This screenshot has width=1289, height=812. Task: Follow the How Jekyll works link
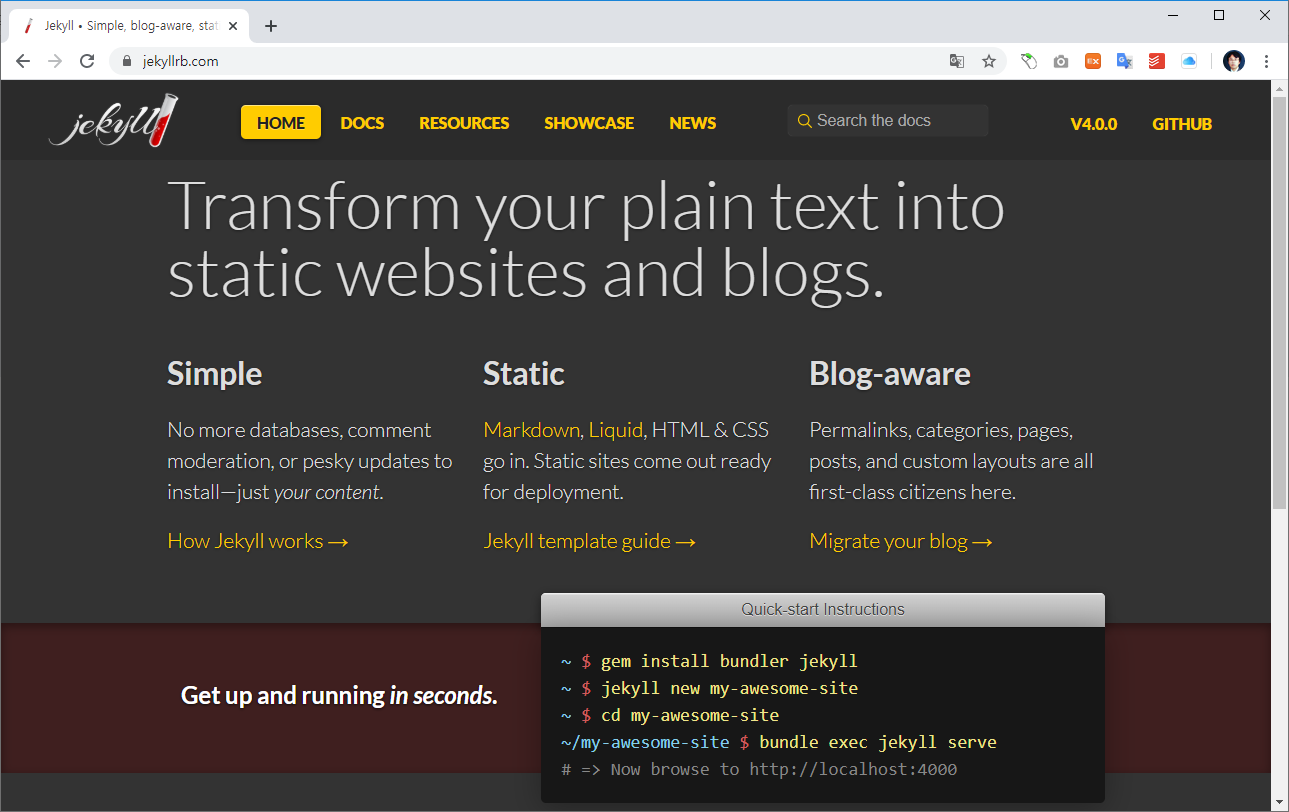point(258,541)
